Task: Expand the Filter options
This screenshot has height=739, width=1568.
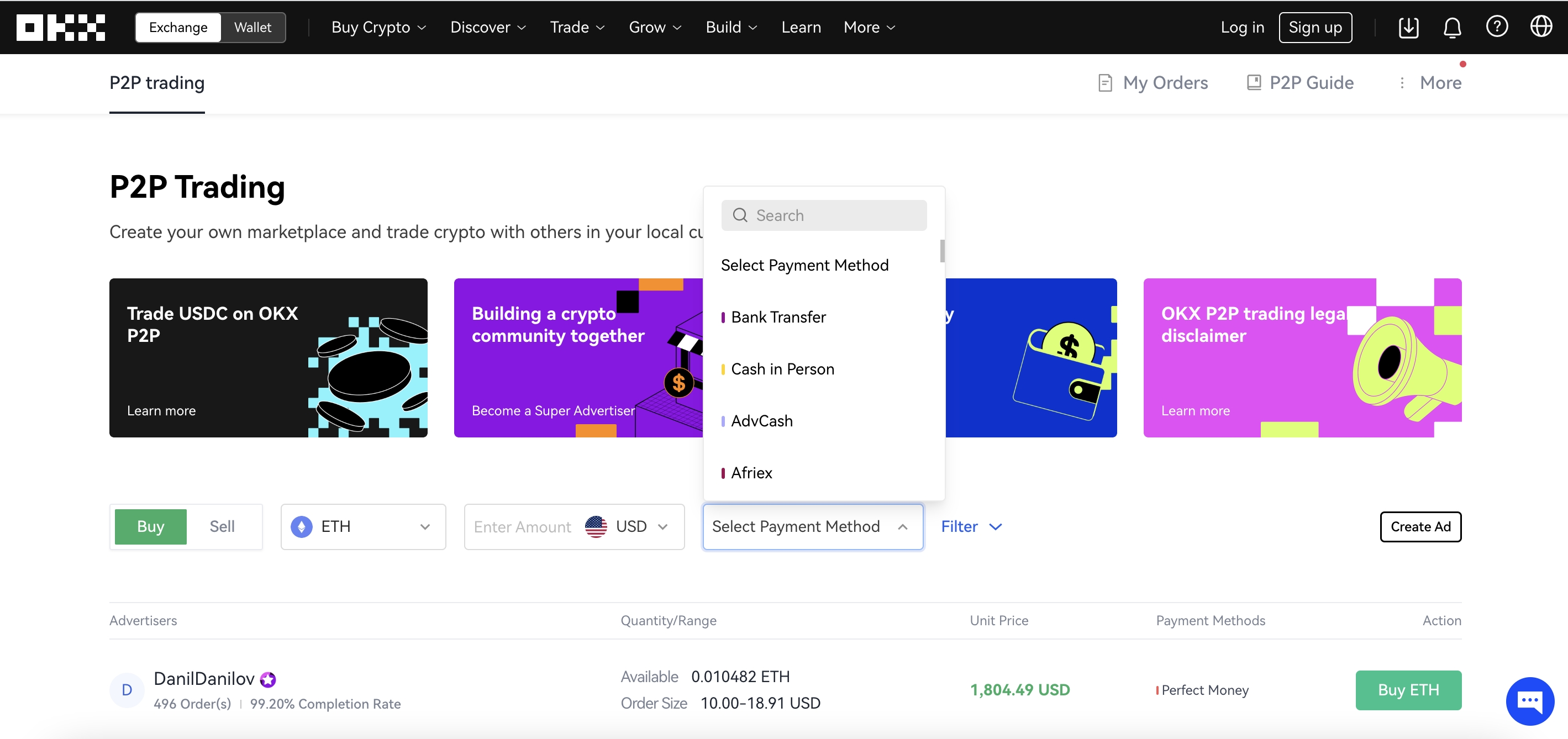Action: coord(971,526)
